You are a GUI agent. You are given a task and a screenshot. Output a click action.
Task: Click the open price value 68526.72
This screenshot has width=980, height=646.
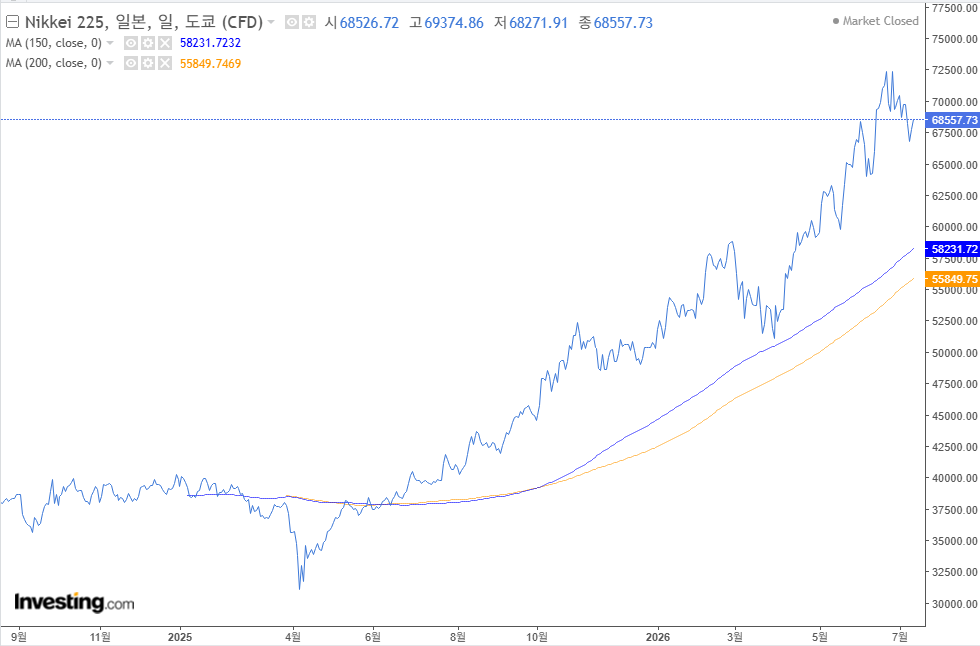click(x=369, y=23)
